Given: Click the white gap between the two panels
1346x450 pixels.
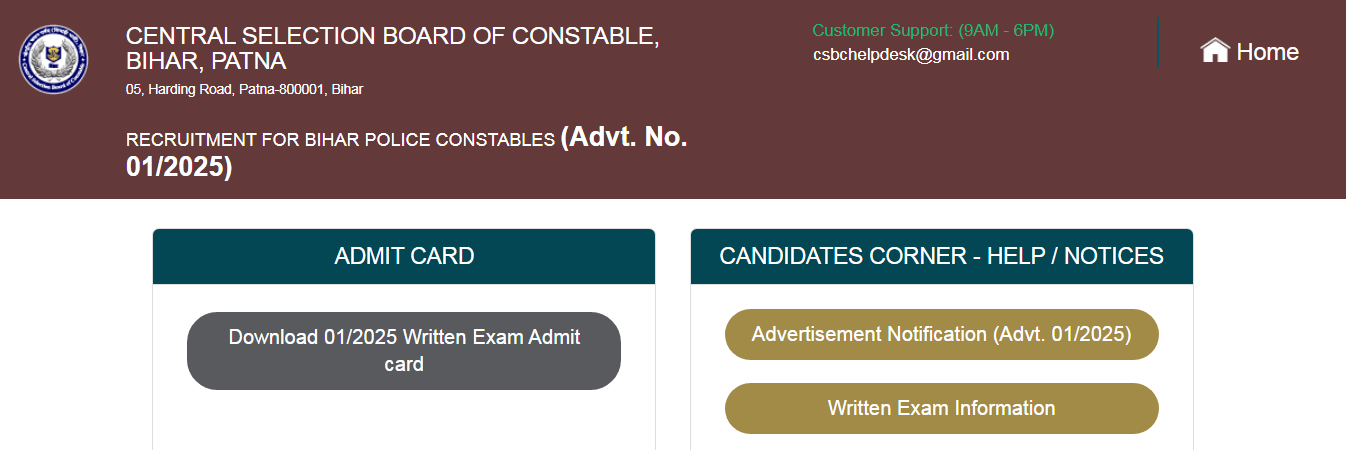Looking at the screenshot, I should click(673, 340).
